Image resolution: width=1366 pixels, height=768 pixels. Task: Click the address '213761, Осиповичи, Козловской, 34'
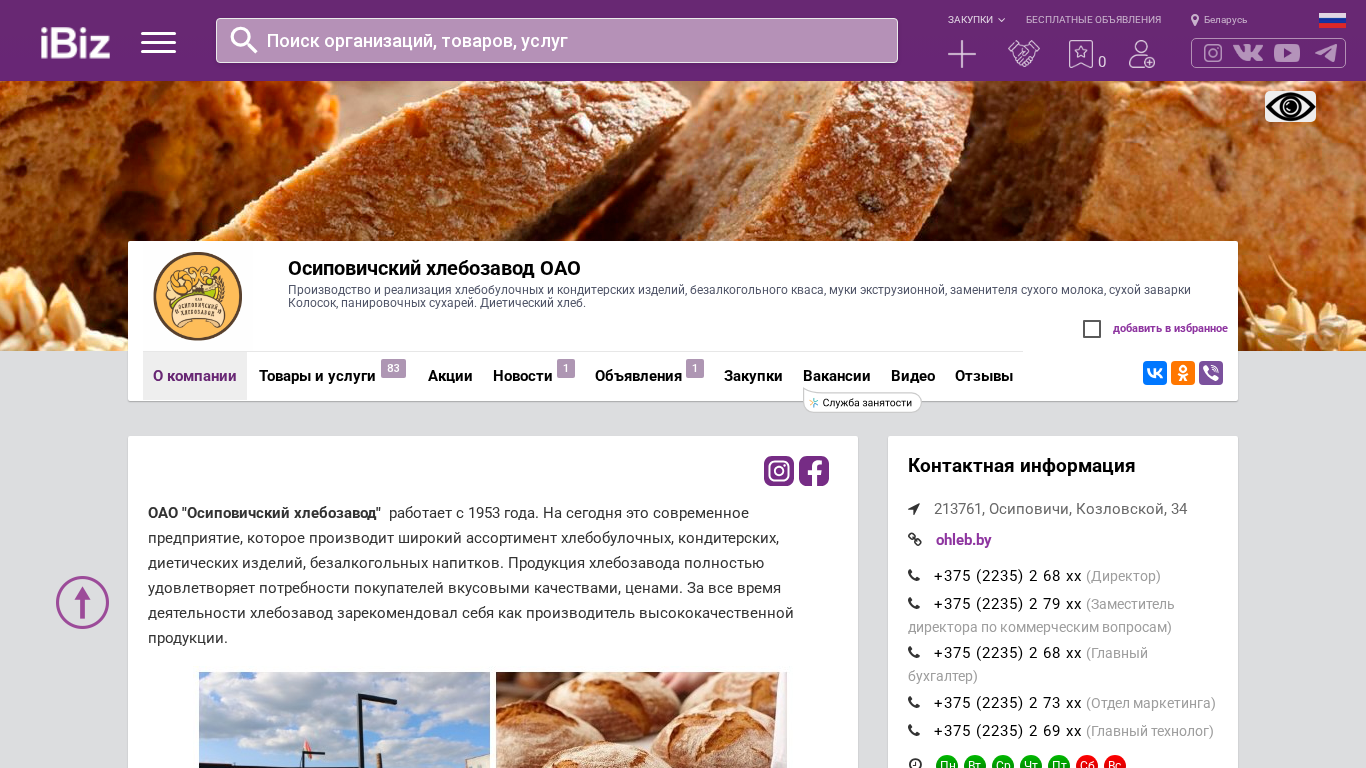click(x=1061, y=509)
